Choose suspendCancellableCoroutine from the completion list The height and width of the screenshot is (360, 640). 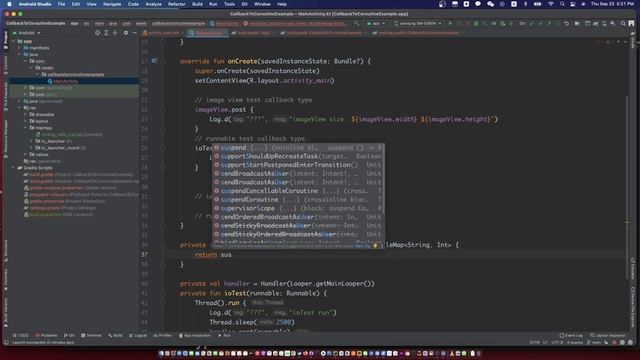(298, 191)
